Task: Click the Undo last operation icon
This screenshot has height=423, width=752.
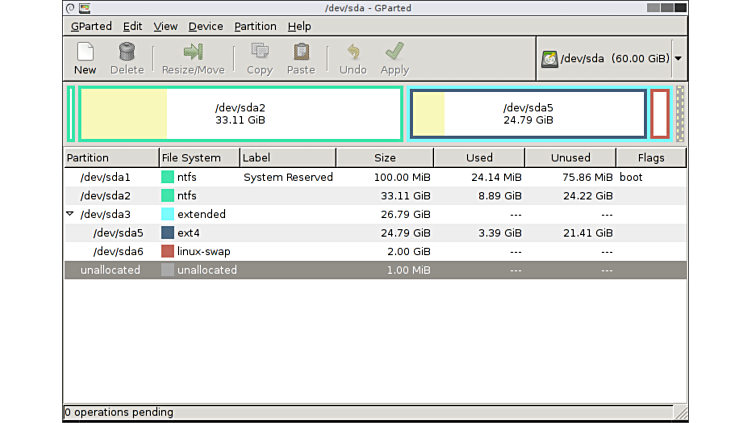Action: pos(353,52)
